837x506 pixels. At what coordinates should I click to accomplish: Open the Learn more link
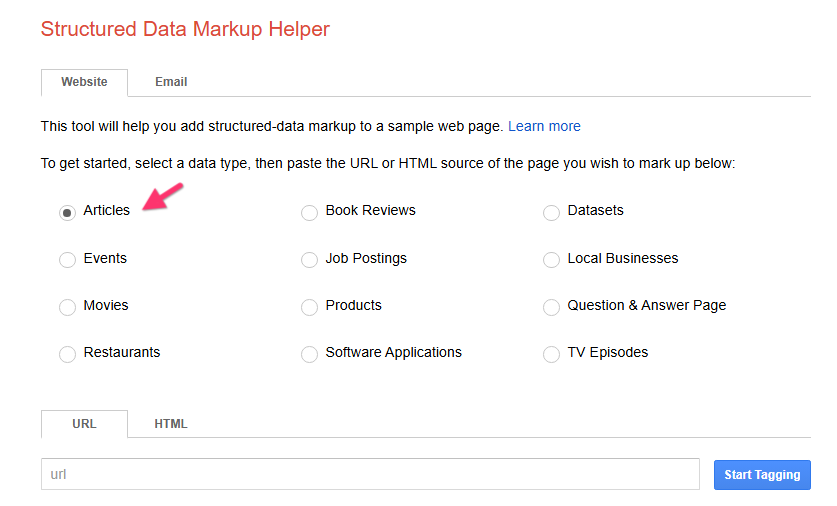(544, 126)
